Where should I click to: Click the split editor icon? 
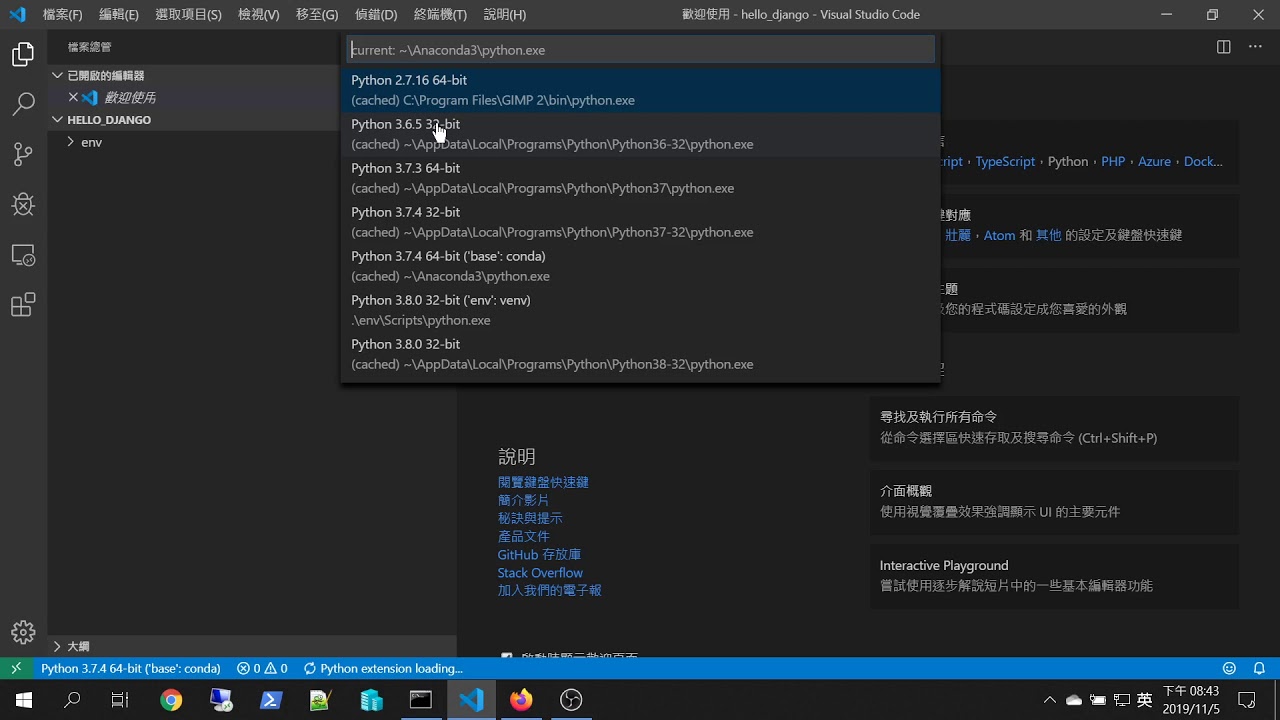1223,47
